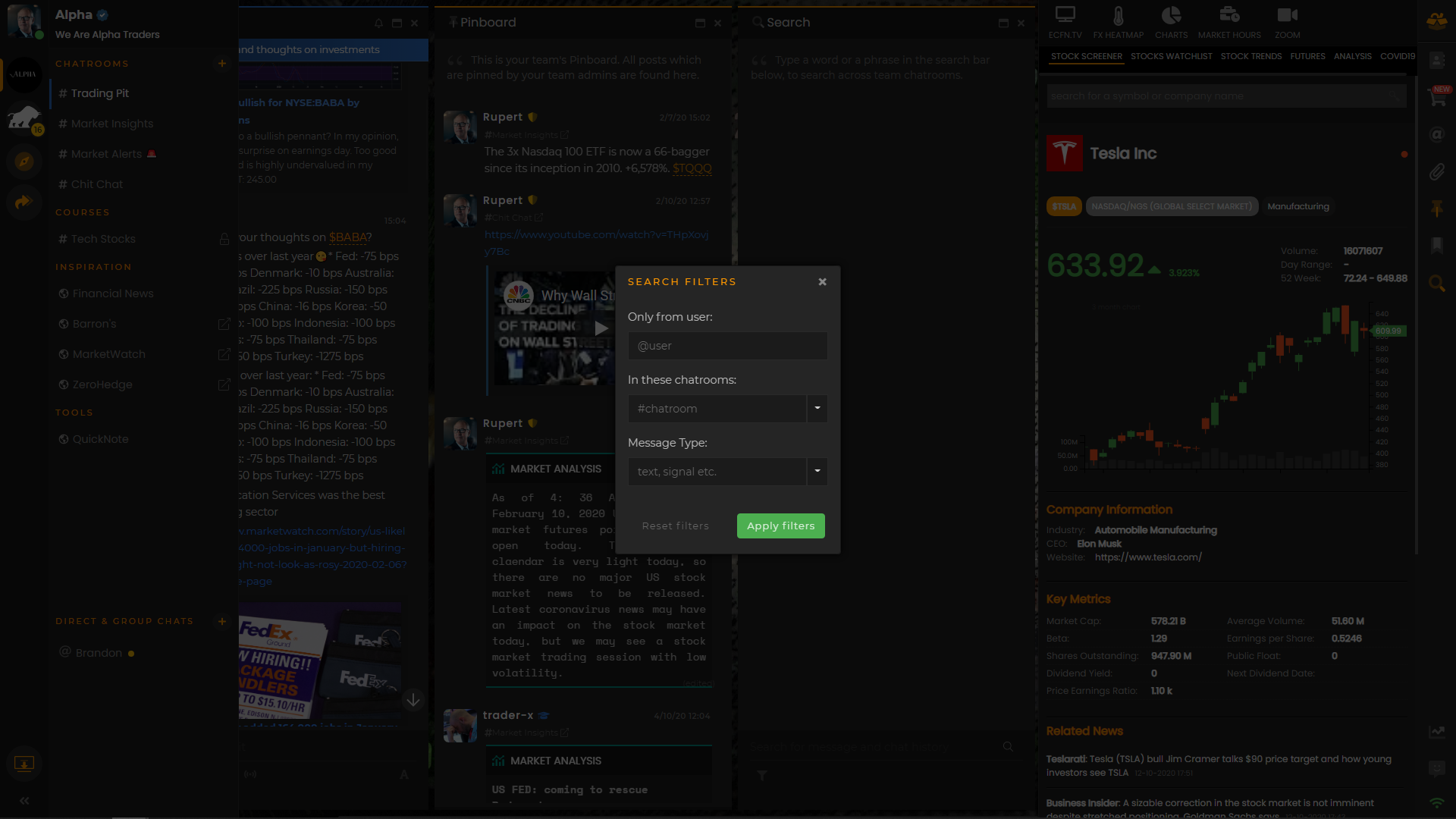The height and width of the screenshot is (819, 1456).
Task: Open attachments paperclip icon
Action: [x=1436, y=172]
